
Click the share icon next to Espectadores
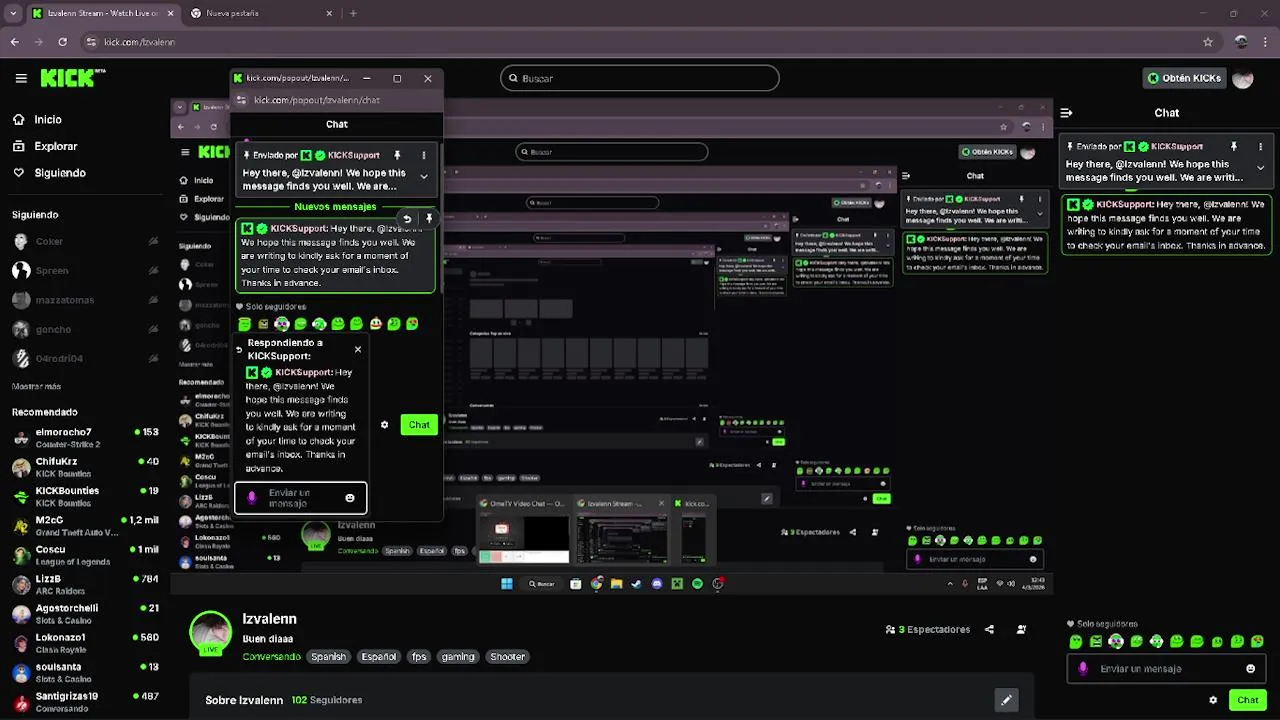(989, 630)
